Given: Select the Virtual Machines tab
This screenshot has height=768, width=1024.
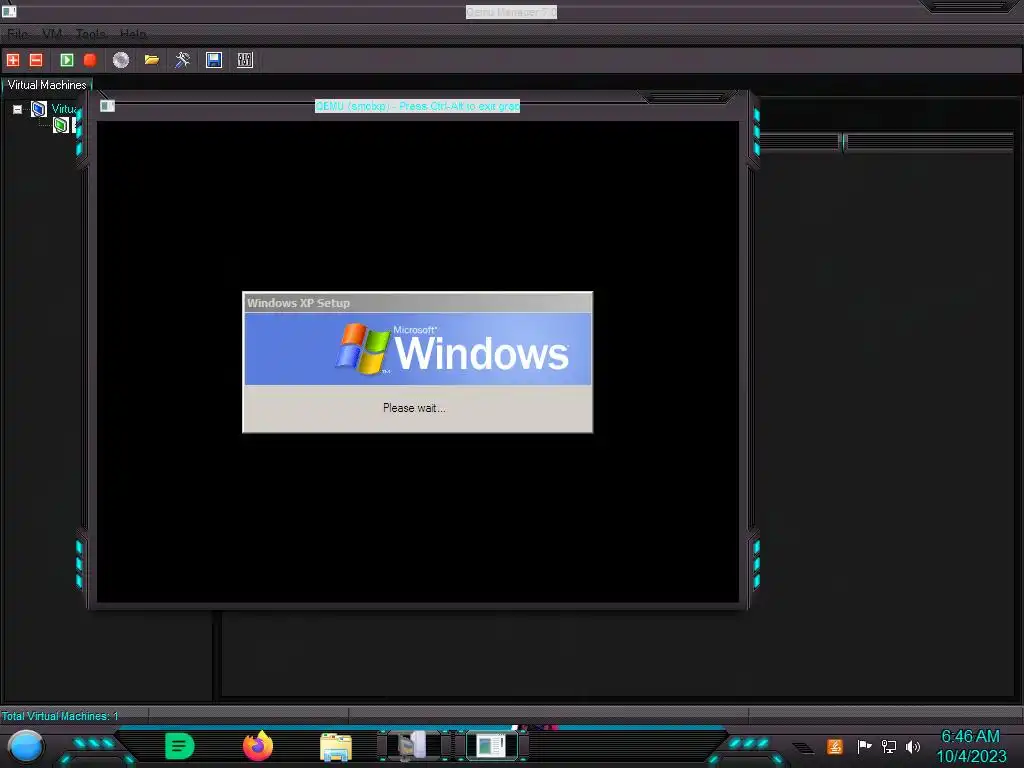Looking at the screenshot, I should [47, 85].
